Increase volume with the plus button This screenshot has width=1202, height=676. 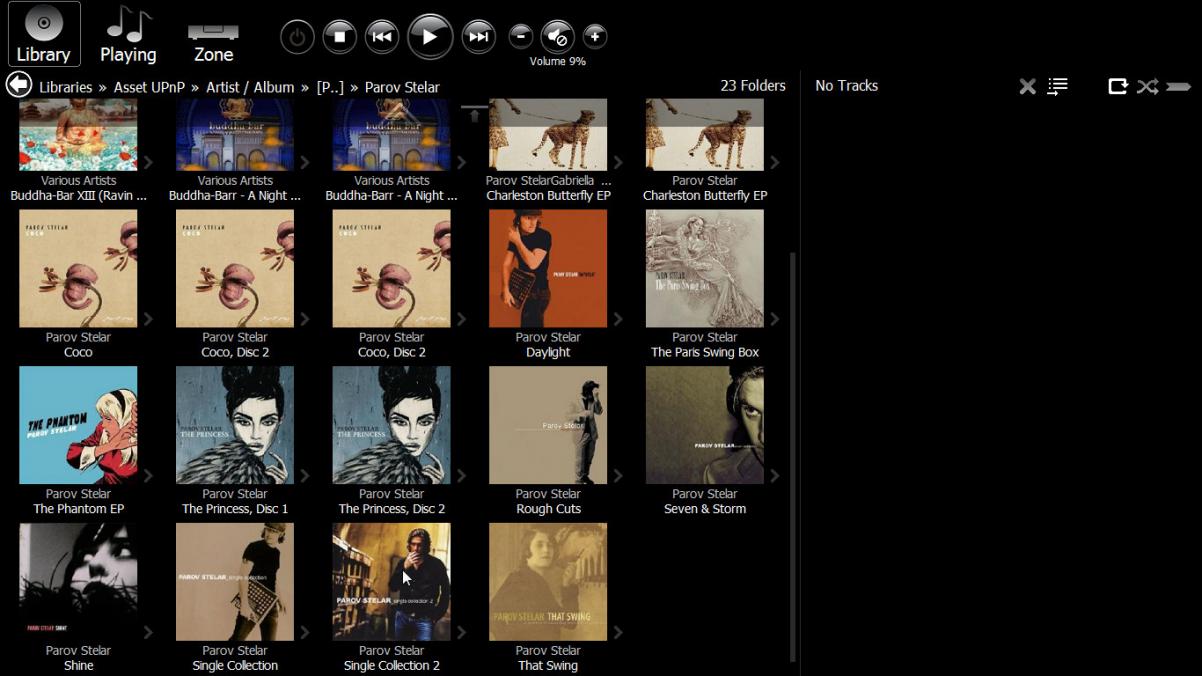tap(594, 37)
